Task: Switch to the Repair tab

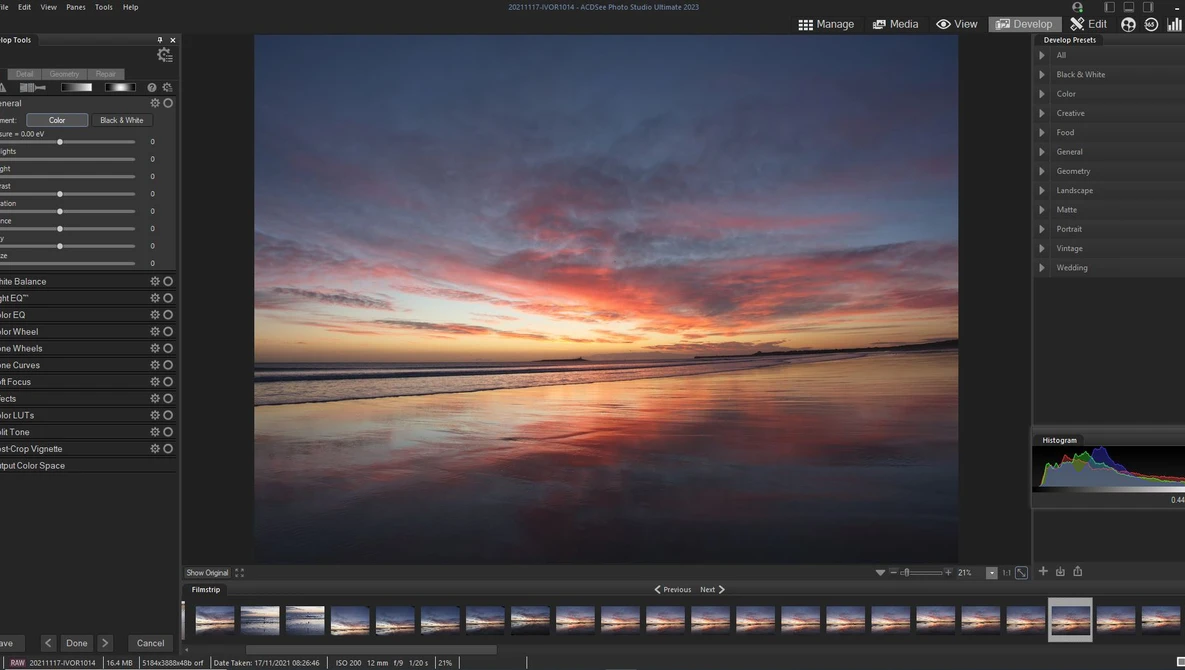Action: 106,74
